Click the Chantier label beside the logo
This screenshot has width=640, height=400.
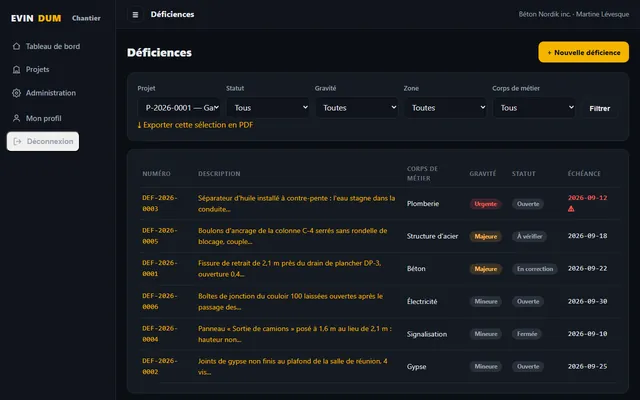click(86, 18)
